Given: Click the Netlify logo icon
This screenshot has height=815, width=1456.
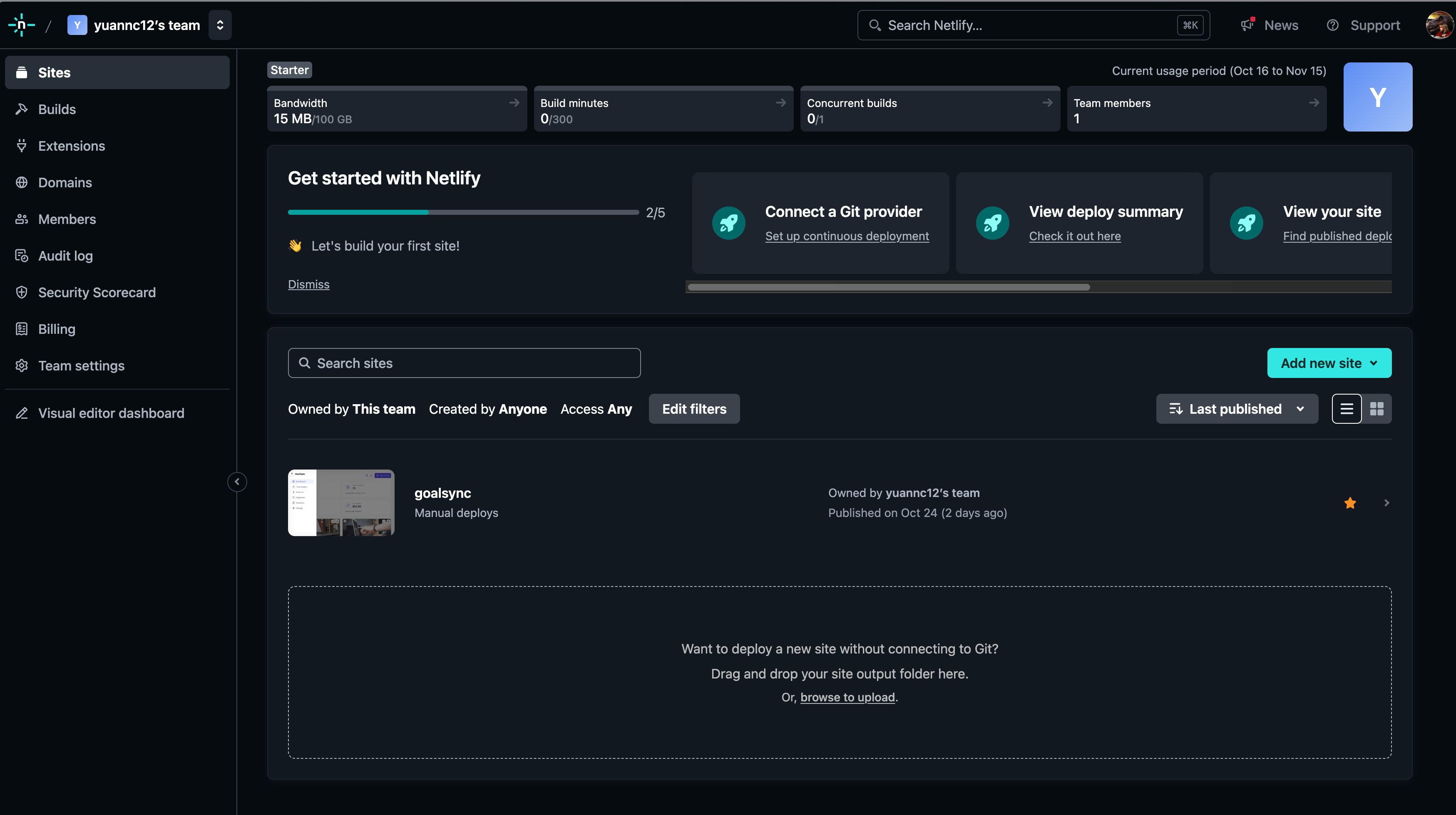Looking at the screenshot, I should coord(22,25).
